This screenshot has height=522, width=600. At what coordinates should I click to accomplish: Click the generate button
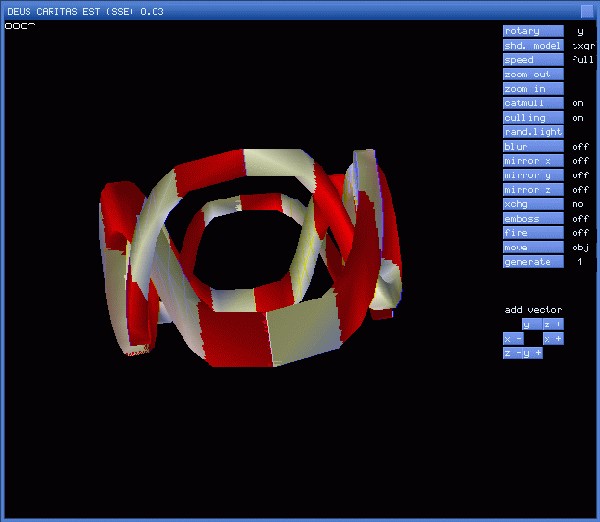click(x=533, y=262)
